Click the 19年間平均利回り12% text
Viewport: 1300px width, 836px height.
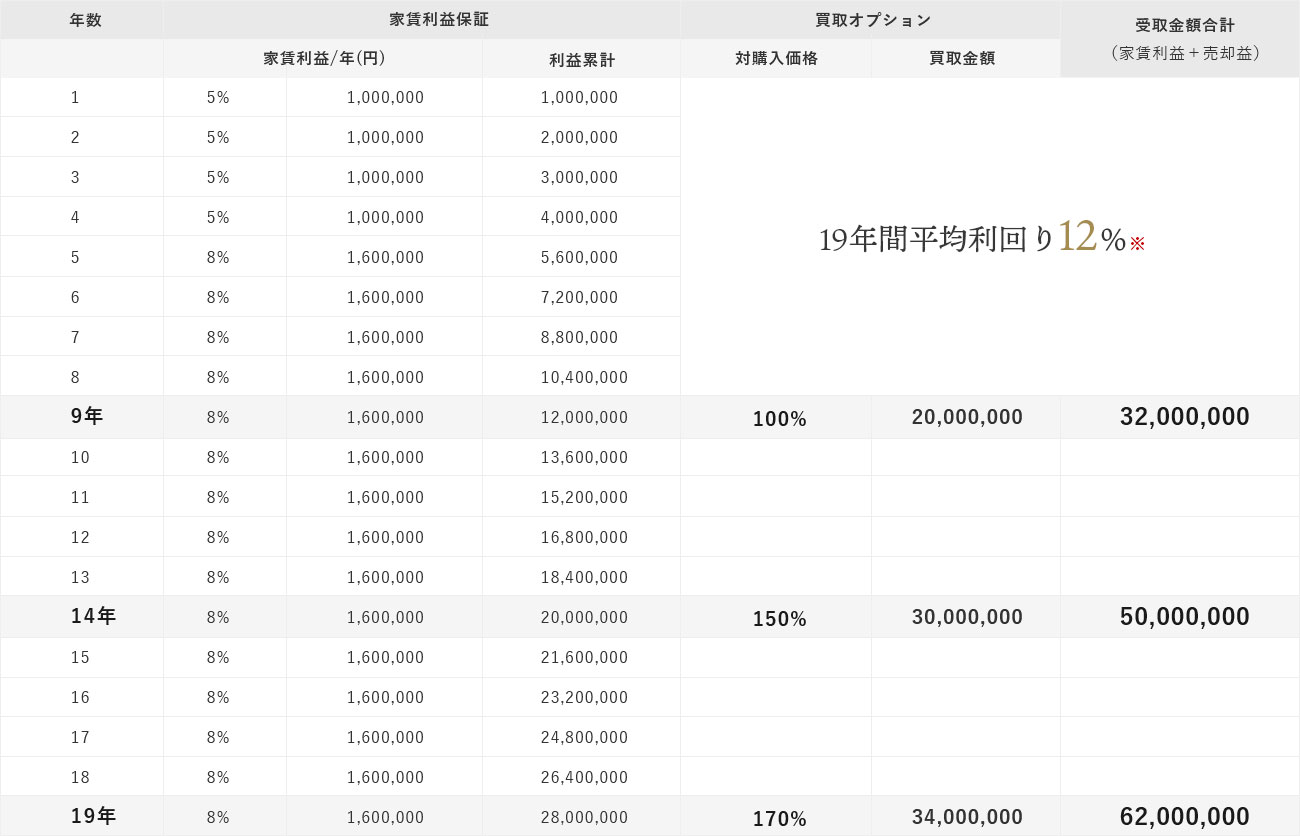point(971,238)
